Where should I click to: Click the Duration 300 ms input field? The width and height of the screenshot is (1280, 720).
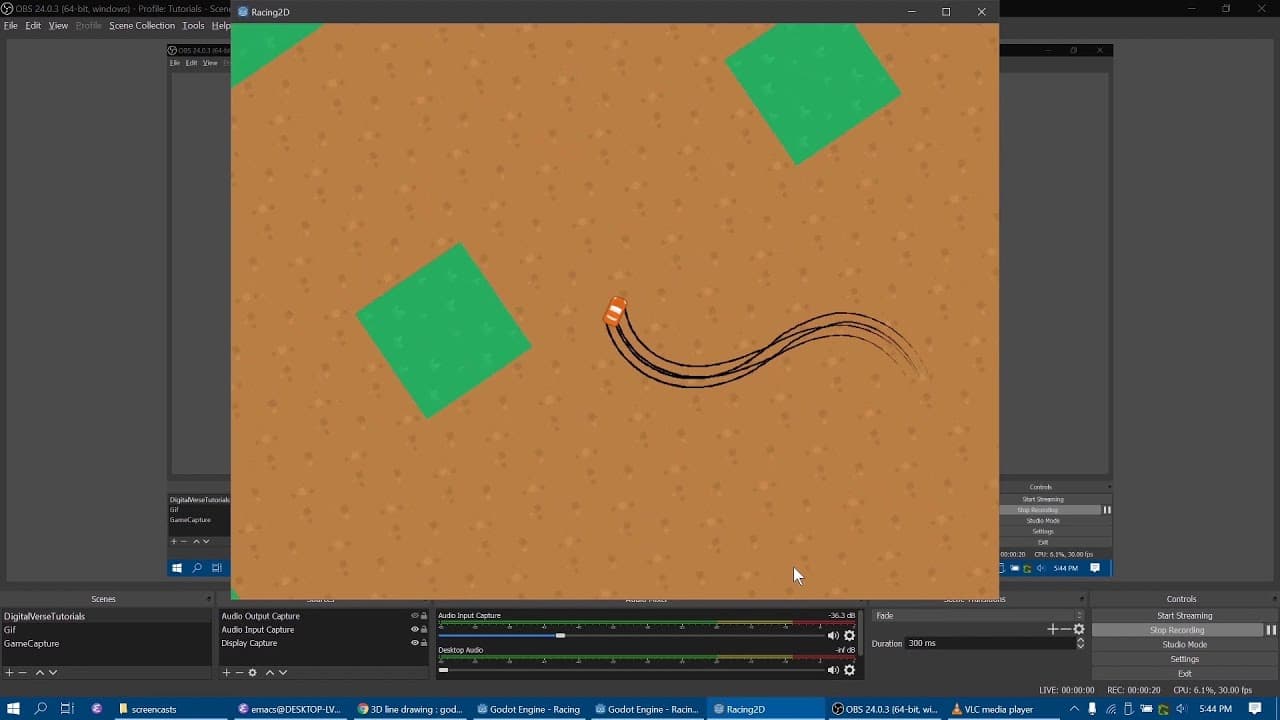(x=989, y=643)
